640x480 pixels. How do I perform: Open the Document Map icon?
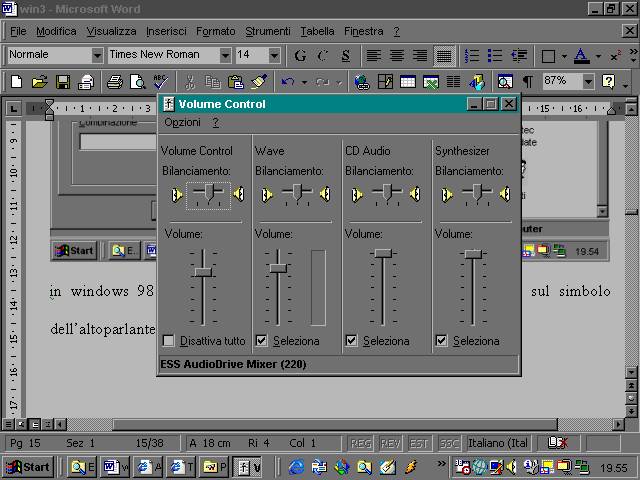[505, 82]
